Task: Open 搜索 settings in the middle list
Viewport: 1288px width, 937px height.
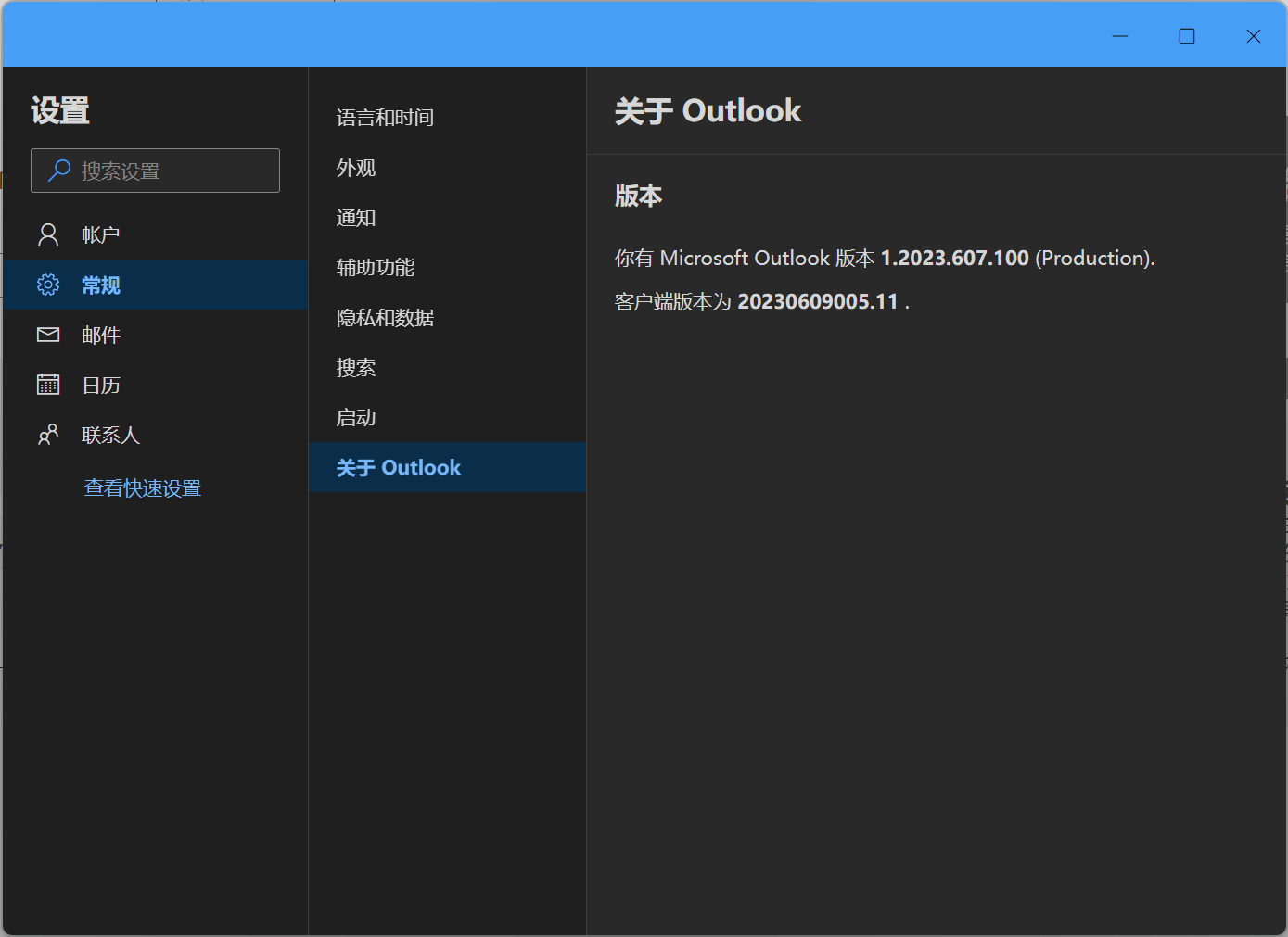Action: tap(447, 368)
